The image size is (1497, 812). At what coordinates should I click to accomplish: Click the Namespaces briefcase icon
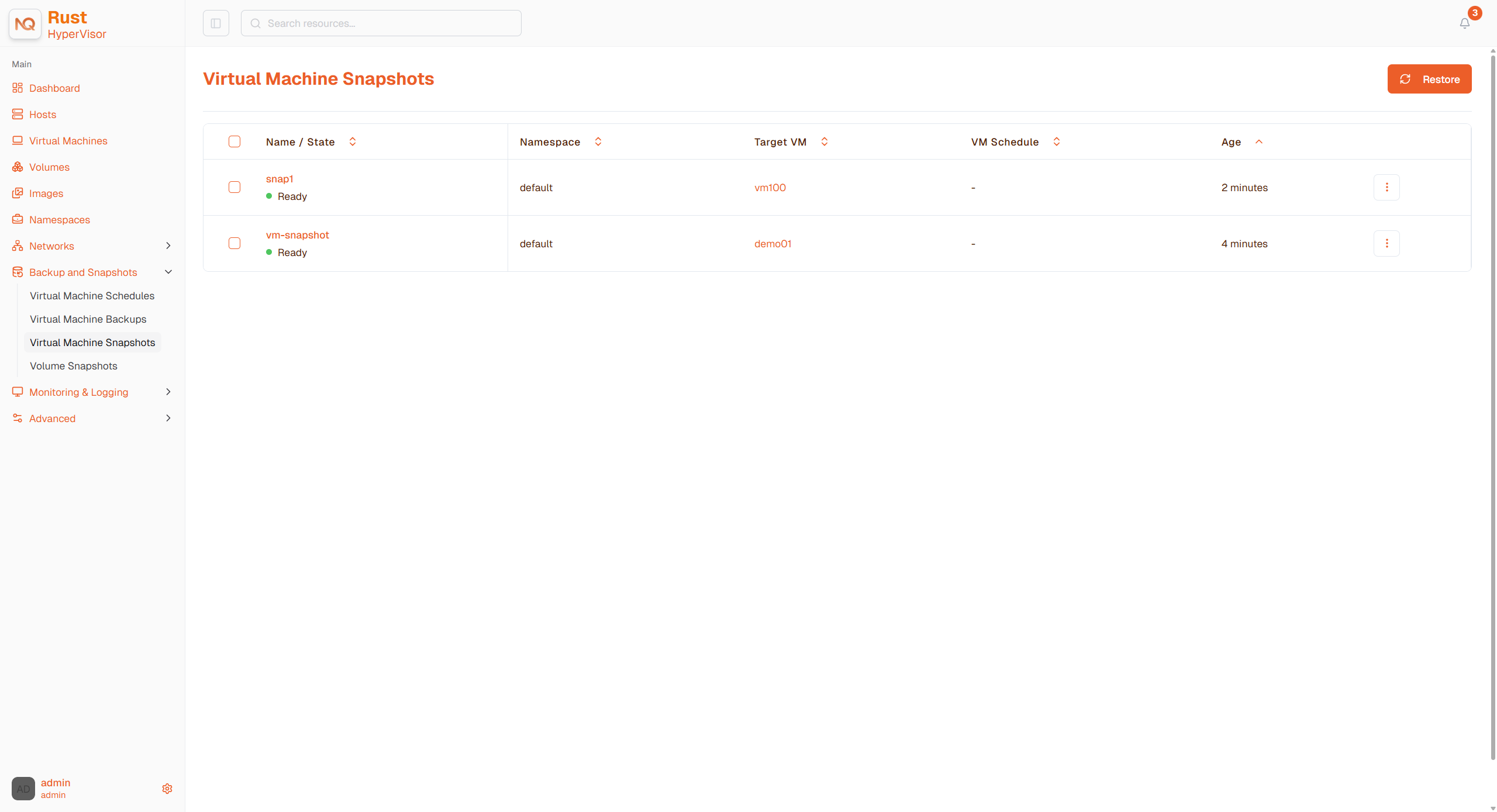coord(18,219)
